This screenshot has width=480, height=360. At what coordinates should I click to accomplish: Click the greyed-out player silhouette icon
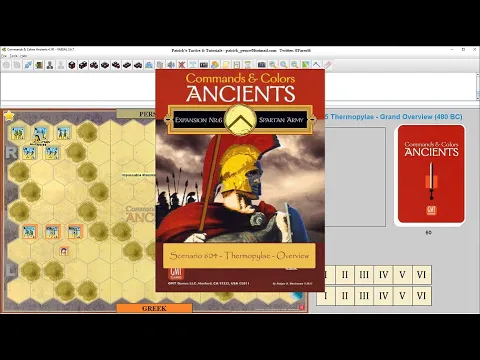click(61, 65)
